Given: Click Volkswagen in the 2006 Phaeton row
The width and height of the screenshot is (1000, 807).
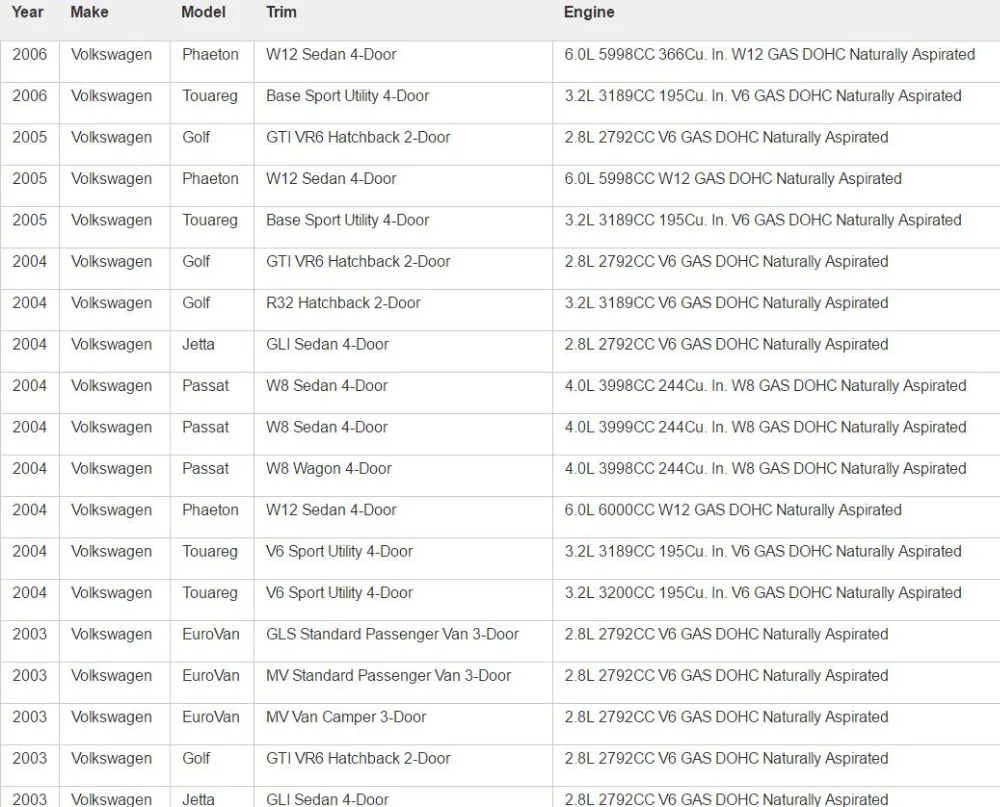Looking at the screenshot, I should (112, 55).
